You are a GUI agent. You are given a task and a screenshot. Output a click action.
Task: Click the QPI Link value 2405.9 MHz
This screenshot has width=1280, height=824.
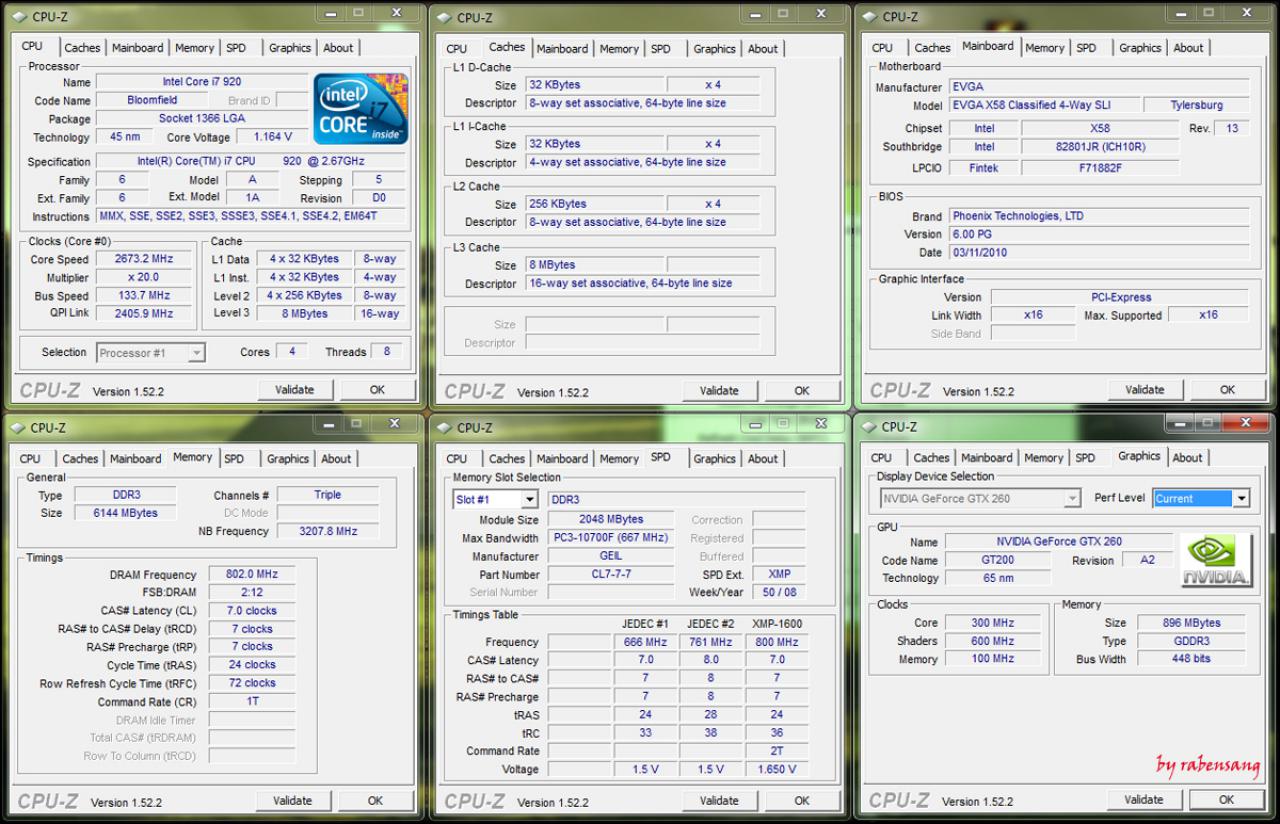tap(143, 314)
